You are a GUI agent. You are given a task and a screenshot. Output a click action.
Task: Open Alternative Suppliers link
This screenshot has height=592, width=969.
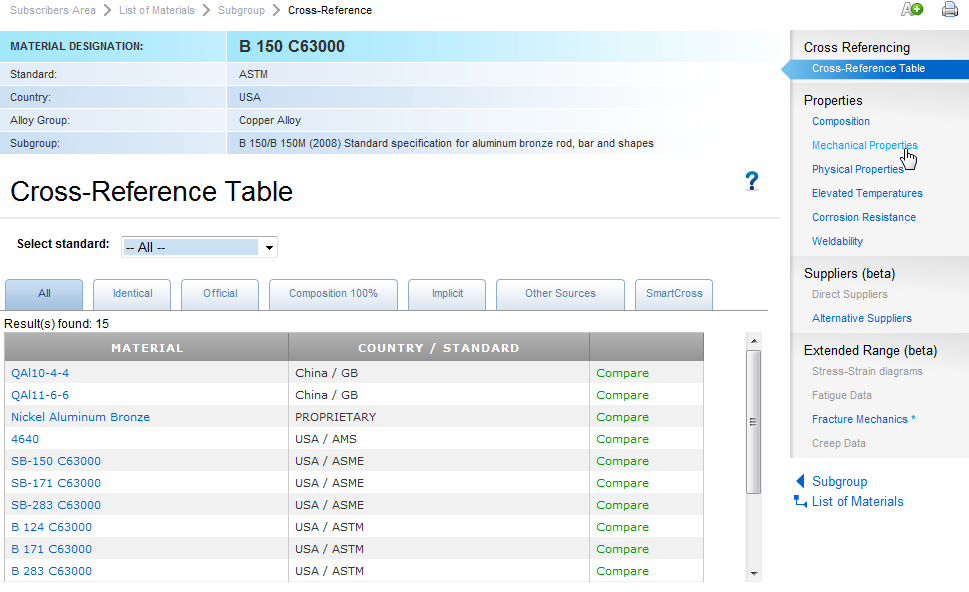[x=861, y=318]
